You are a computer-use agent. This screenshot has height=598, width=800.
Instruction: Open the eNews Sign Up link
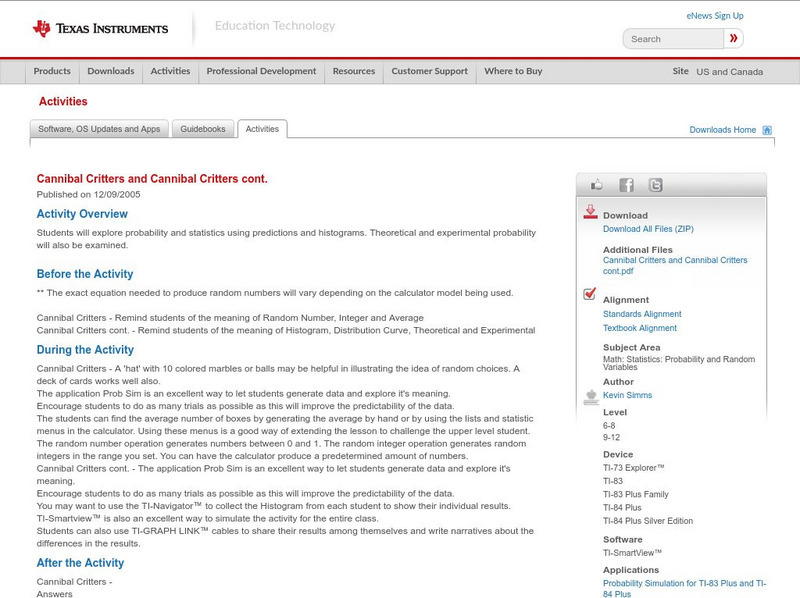pyautogui.click(x=715, y=16)
